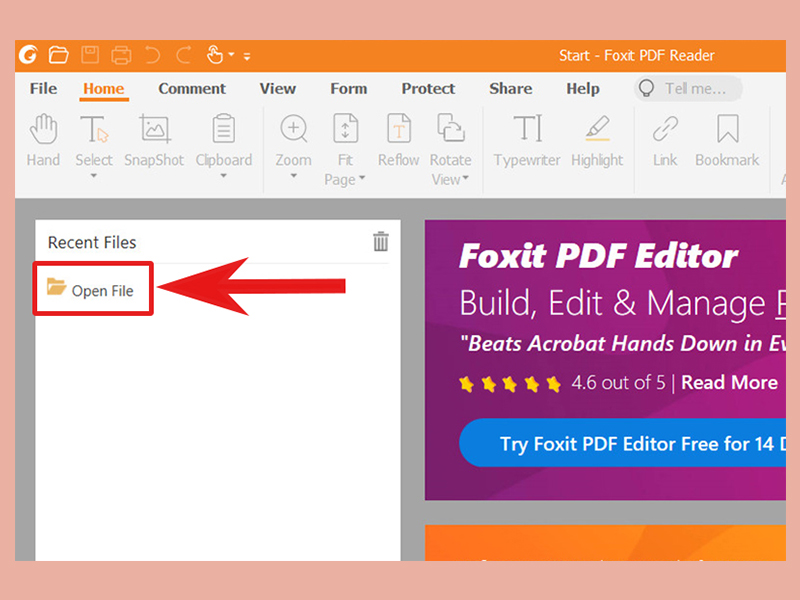Switch to the View tab
Screen dimensions: 800x600
coord(278,89)
